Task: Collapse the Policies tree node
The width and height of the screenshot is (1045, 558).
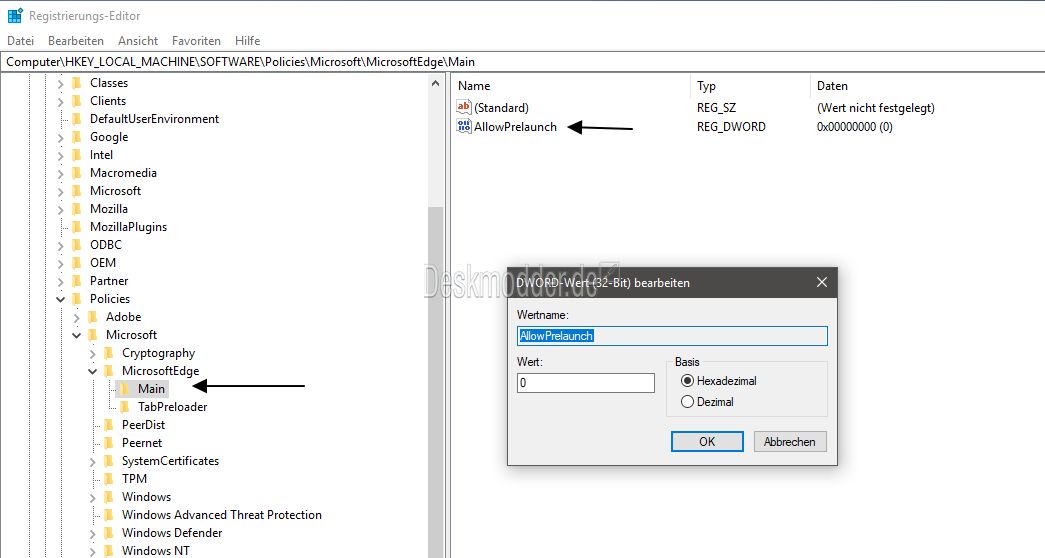Action: (x=61, y=299)
